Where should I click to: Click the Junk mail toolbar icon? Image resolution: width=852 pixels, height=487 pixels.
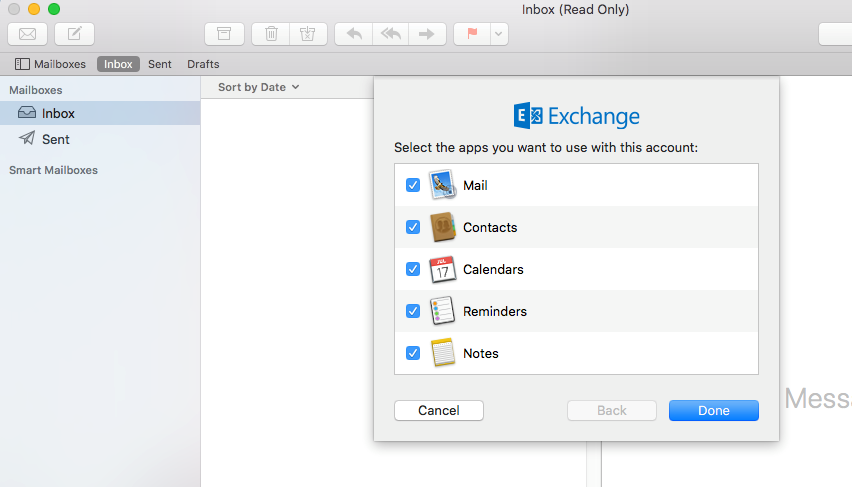(x=307, y=33)
